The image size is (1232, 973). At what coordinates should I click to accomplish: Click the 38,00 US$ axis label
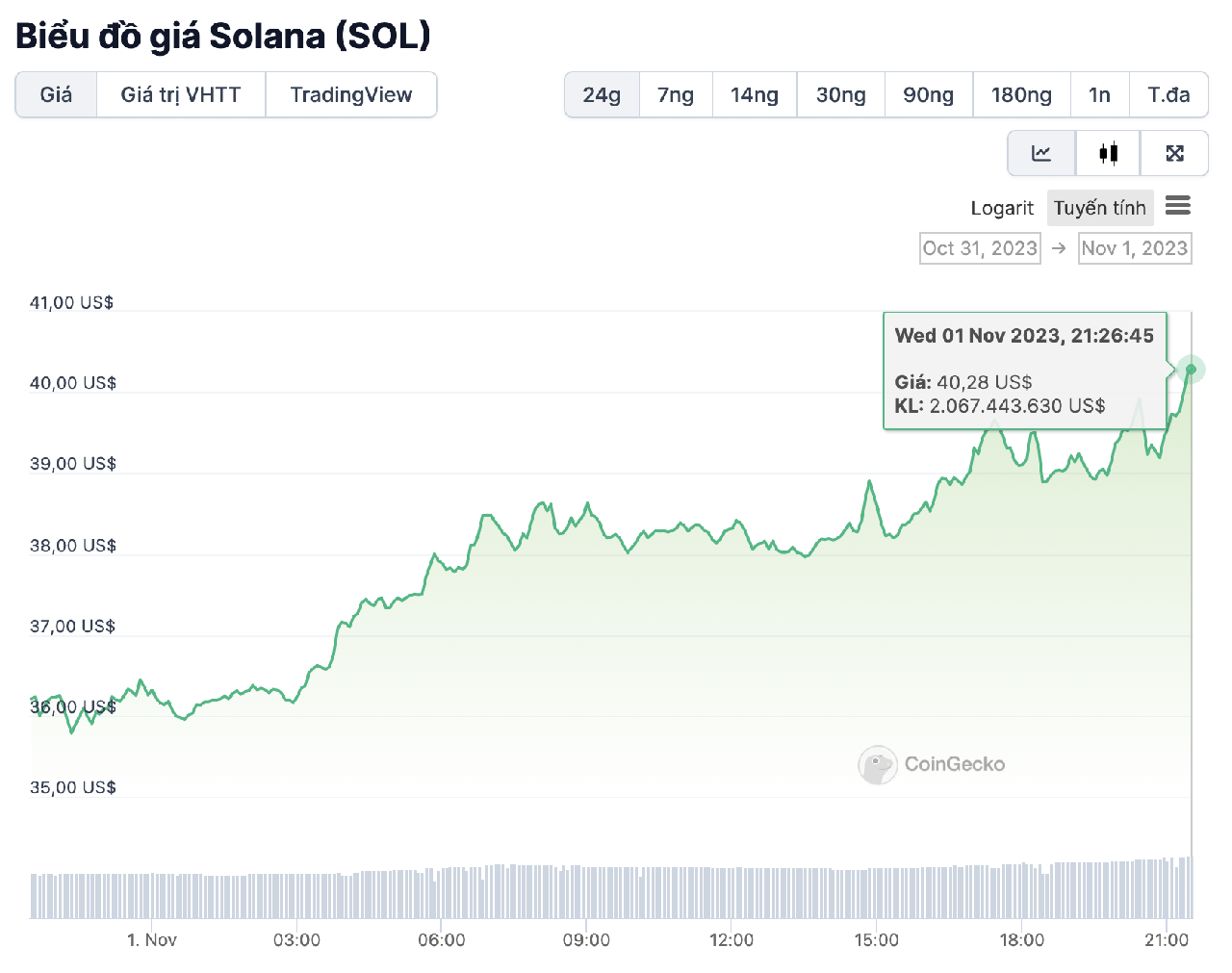coord(72,546)
